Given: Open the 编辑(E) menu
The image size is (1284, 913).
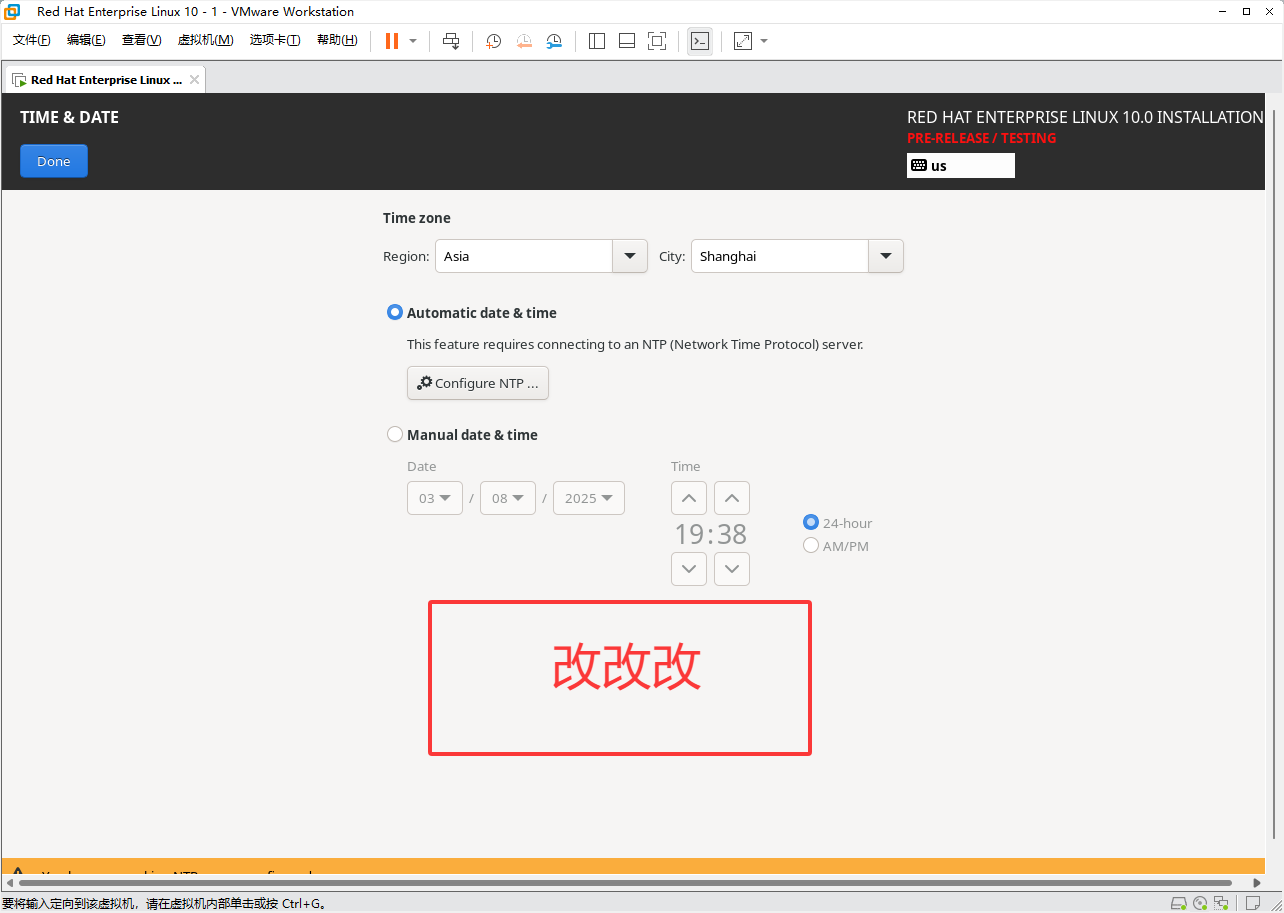Looking at the screenshot, I should click(x=86, y=40).
